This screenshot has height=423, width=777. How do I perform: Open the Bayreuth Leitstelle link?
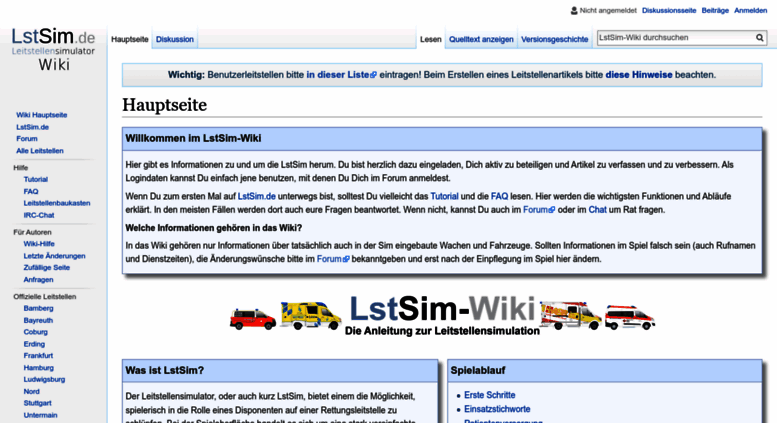(x=38, y=320)
